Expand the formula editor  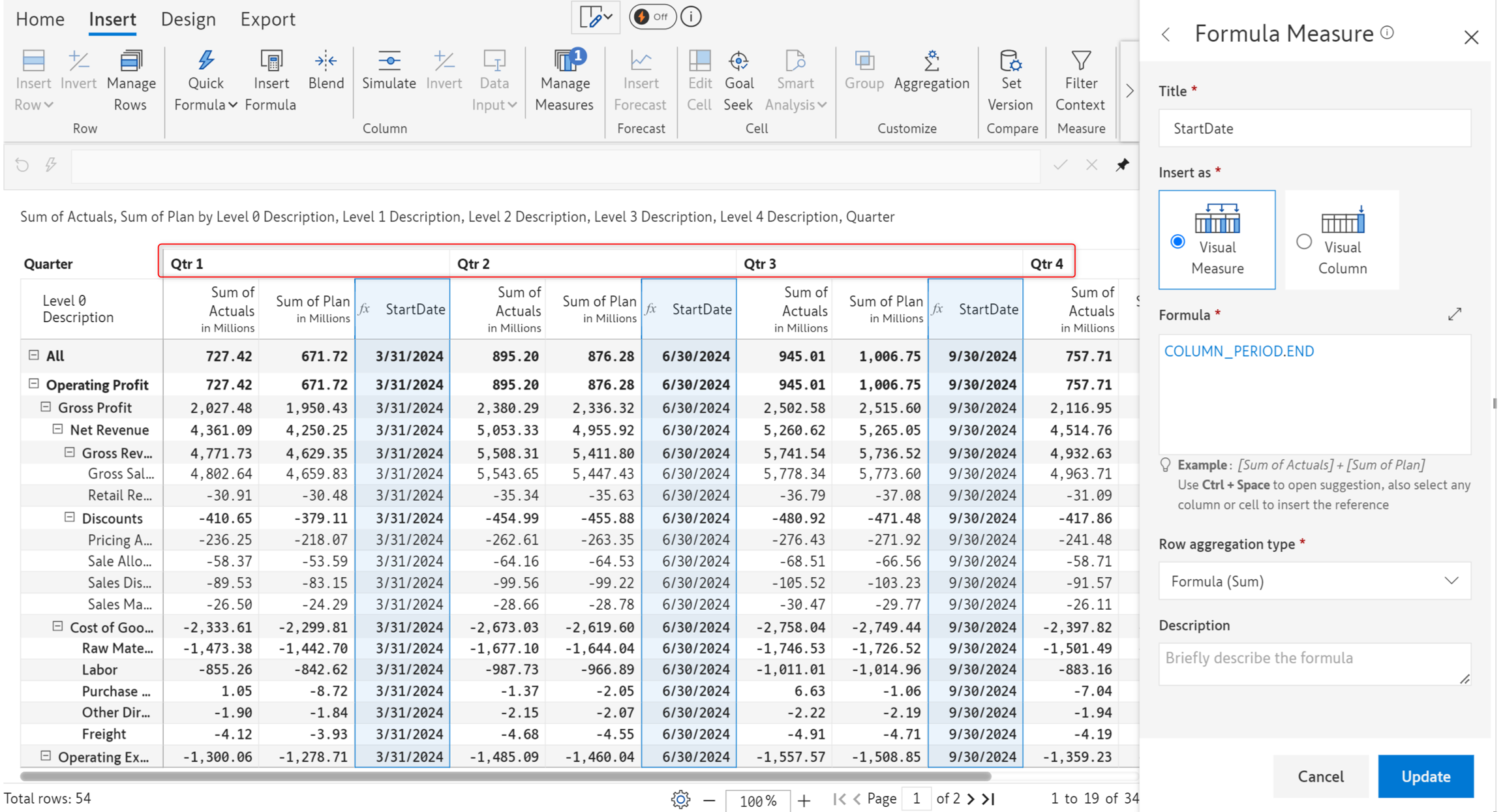click(x=1455, y=314)
